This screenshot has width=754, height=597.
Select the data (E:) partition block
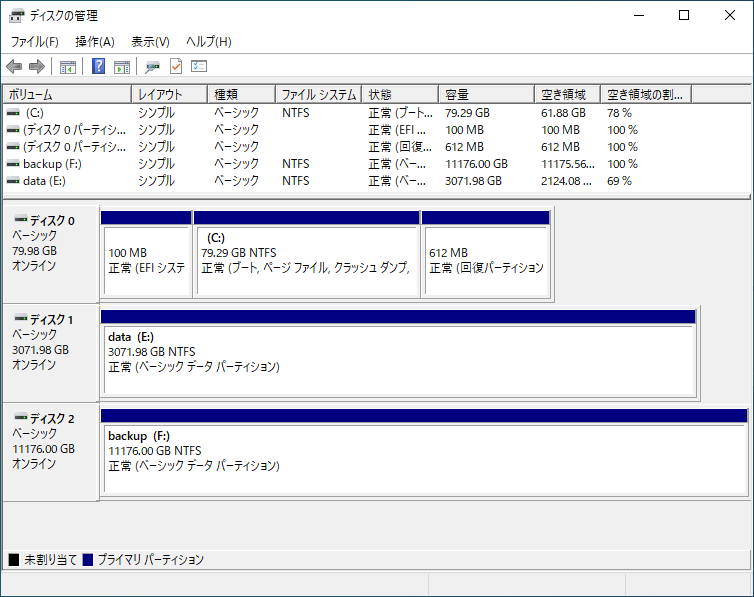click(x=399, y=354)
